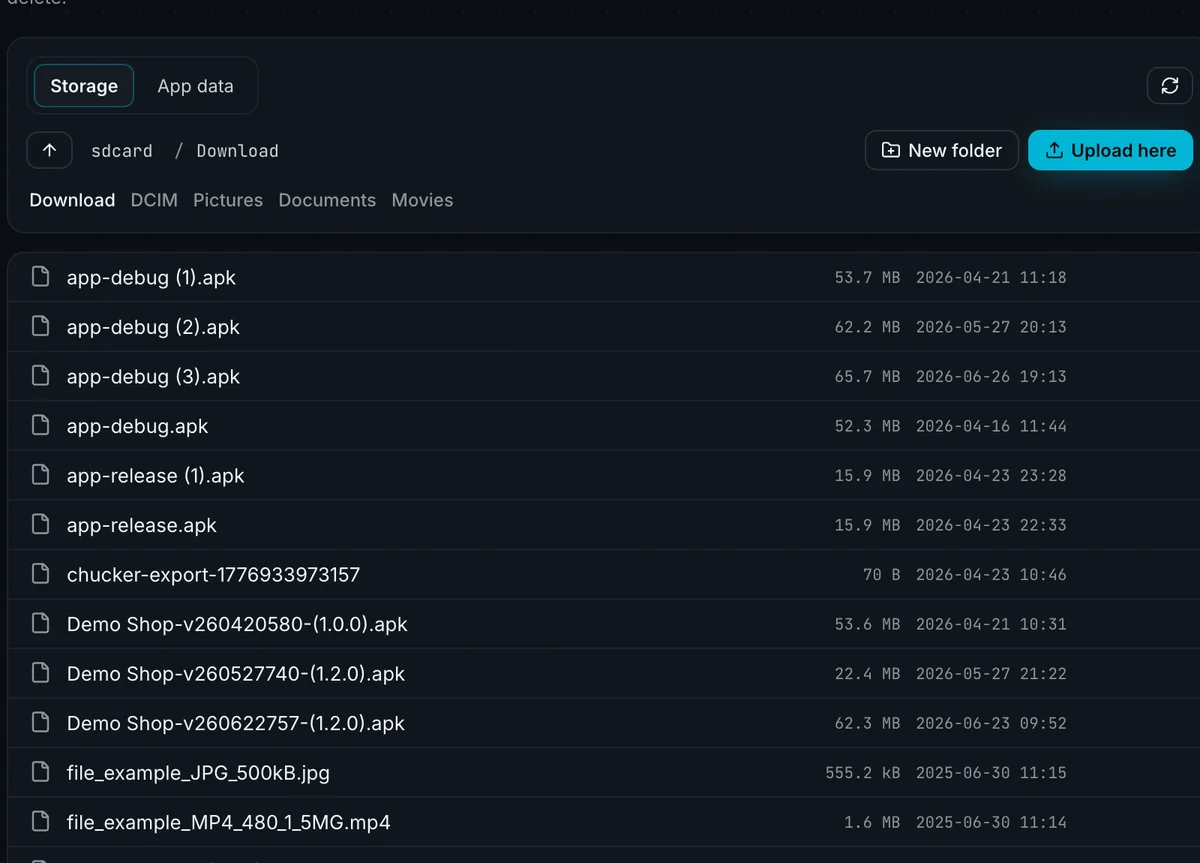The height and width of the screenshot is (863, 1200).
Task: Click the date 2026-05-27 21:22
Action: pyautogui.click(x=991, y=673)
